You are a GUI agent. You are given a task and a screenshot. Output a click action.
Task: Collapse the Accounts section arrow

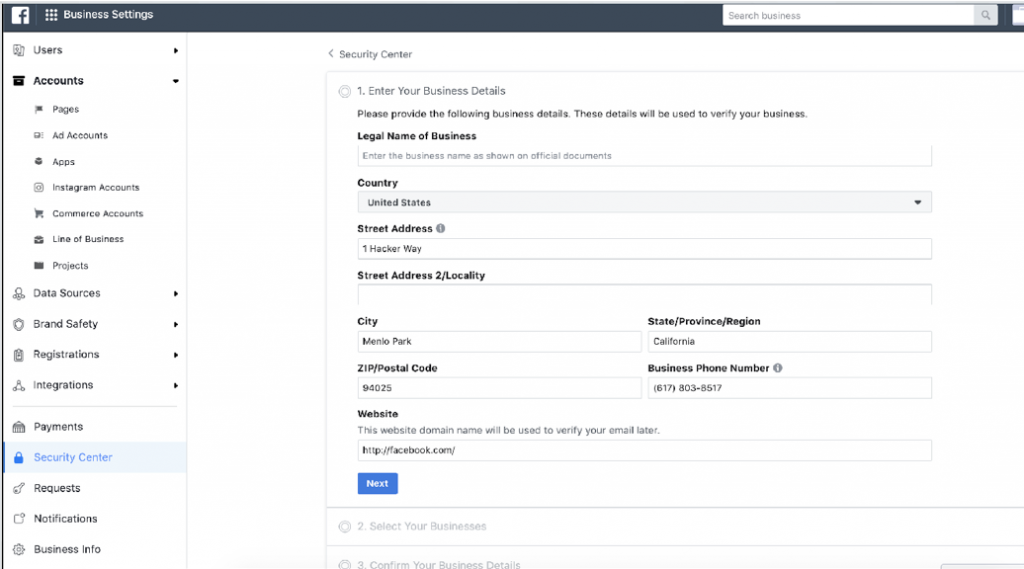(x=176, y=81)
